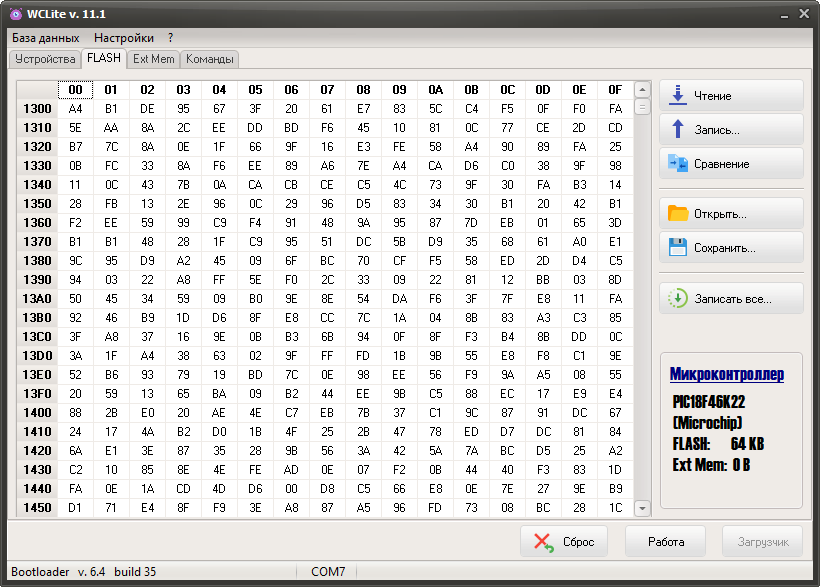Click the red X icon on Сброс
Viewport: 820px width, 587px height.
tap(544, 542)
